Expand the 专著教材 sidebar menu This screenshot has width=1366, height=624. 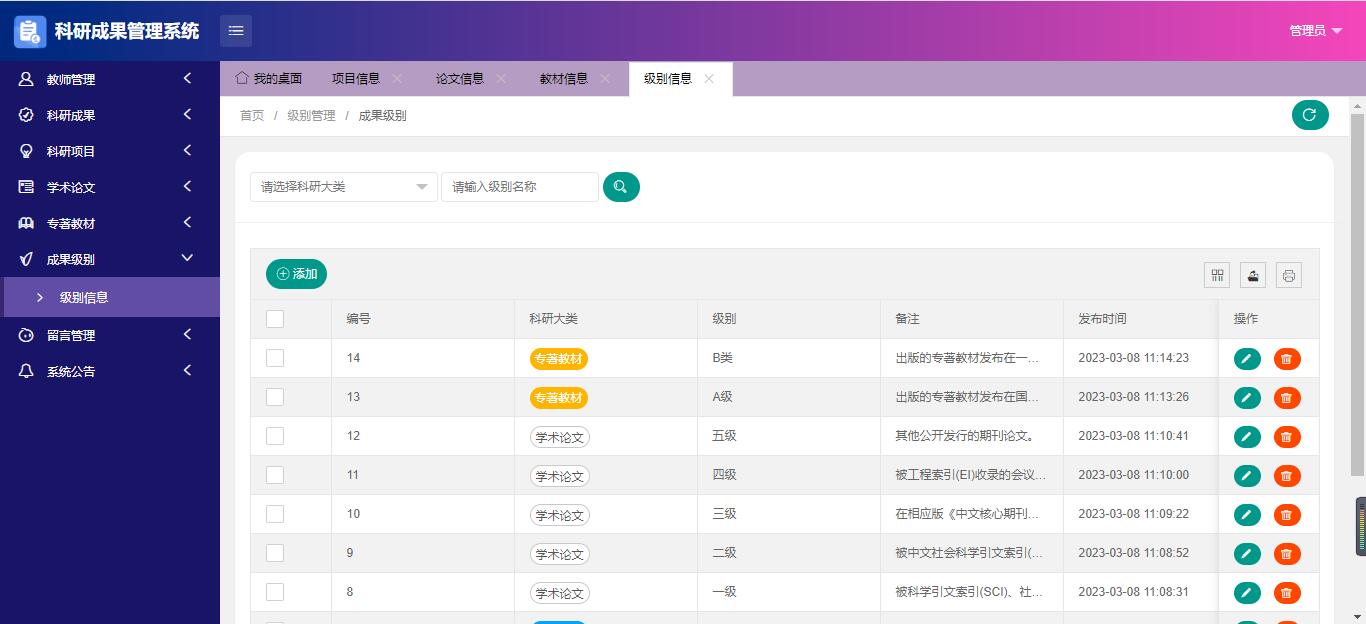[x=110, y=223]
